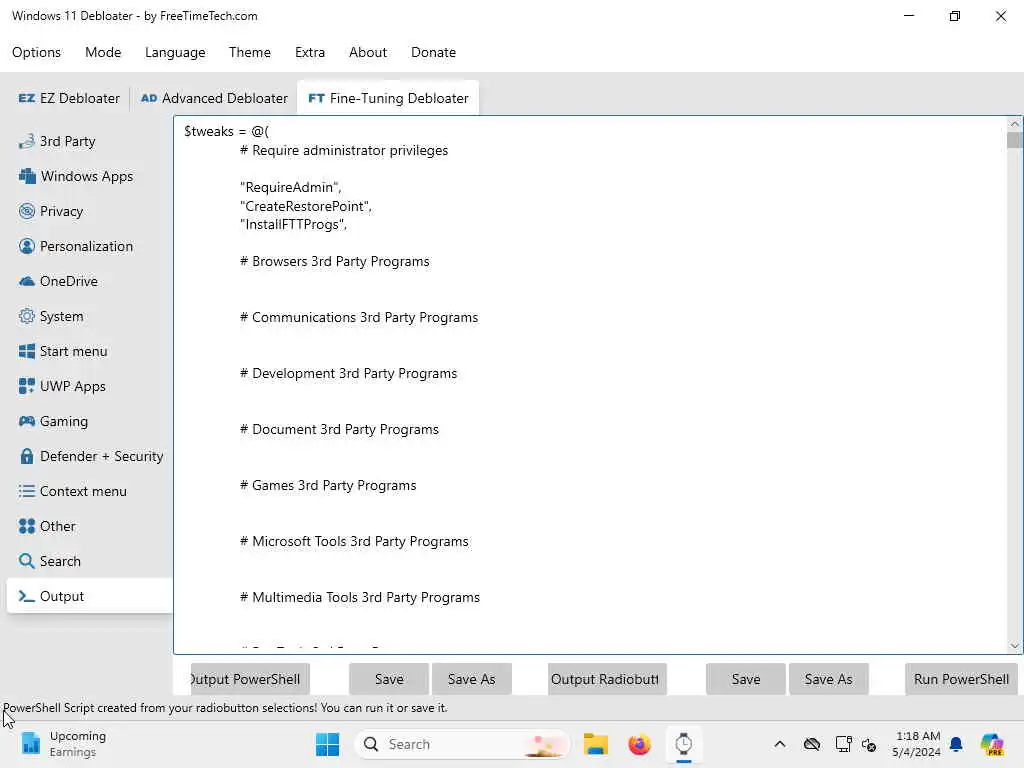Click "# Development 3rd Party Programs" comment

pos(348,374)
